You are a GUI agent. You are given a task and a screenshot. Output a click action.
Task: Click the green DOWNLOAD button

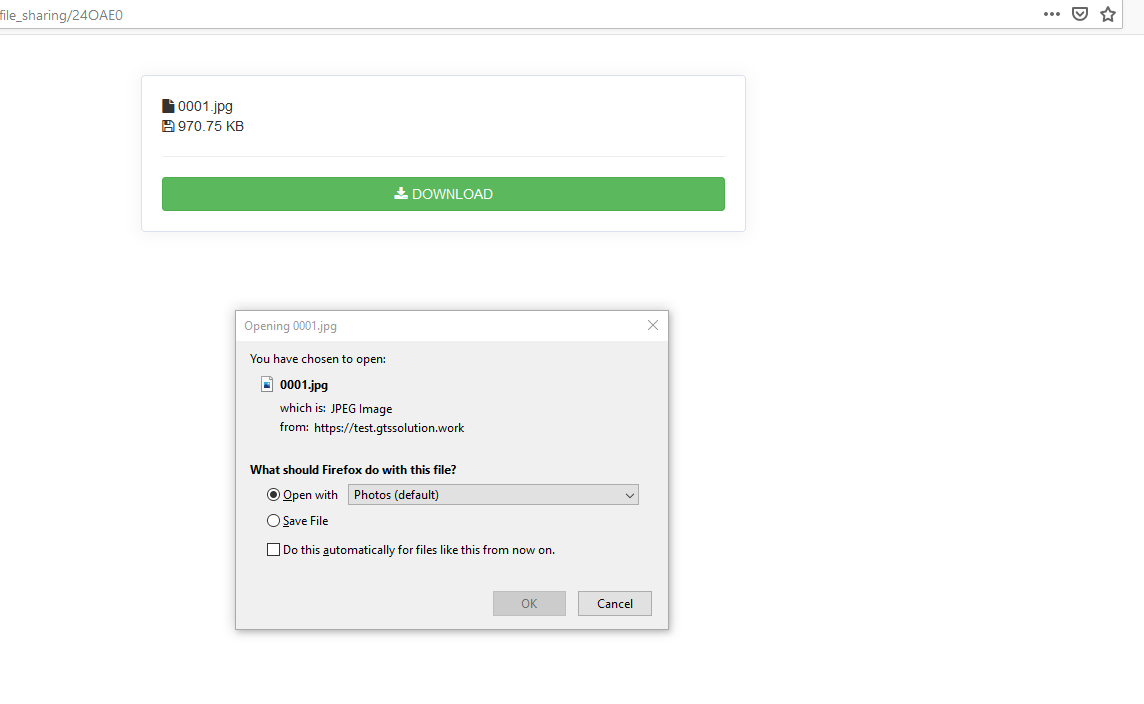point(443,193)
